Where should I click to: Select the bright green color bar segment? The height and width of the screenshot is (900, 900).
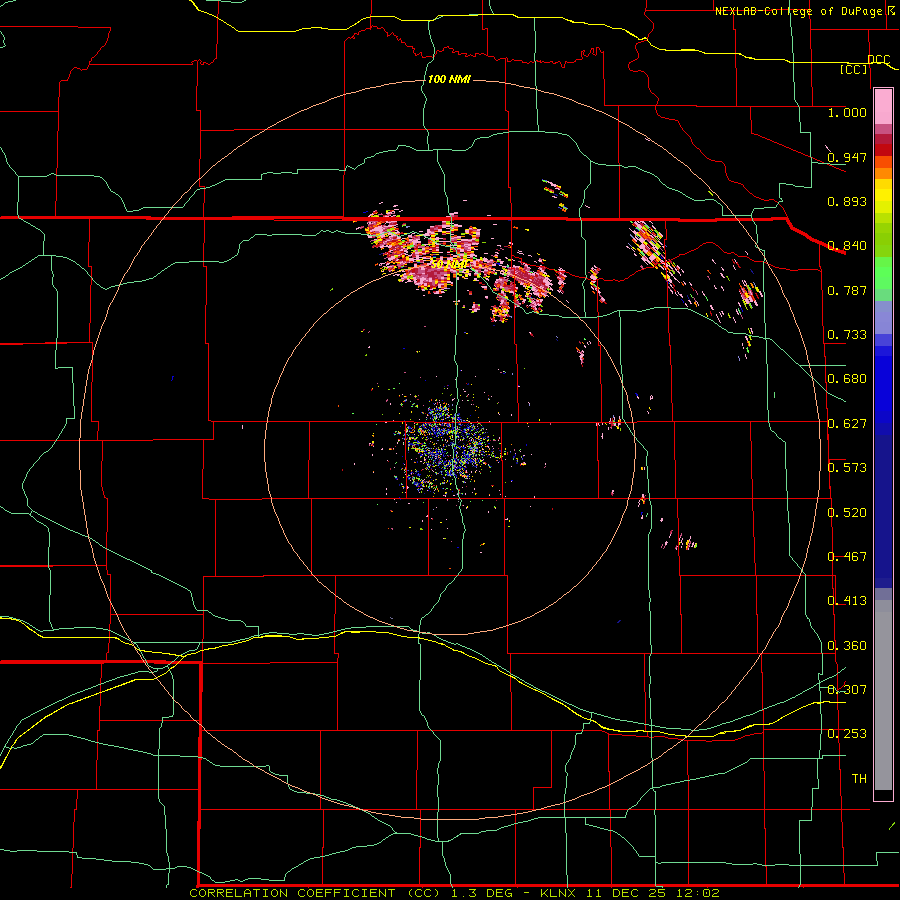coord(883,273)
